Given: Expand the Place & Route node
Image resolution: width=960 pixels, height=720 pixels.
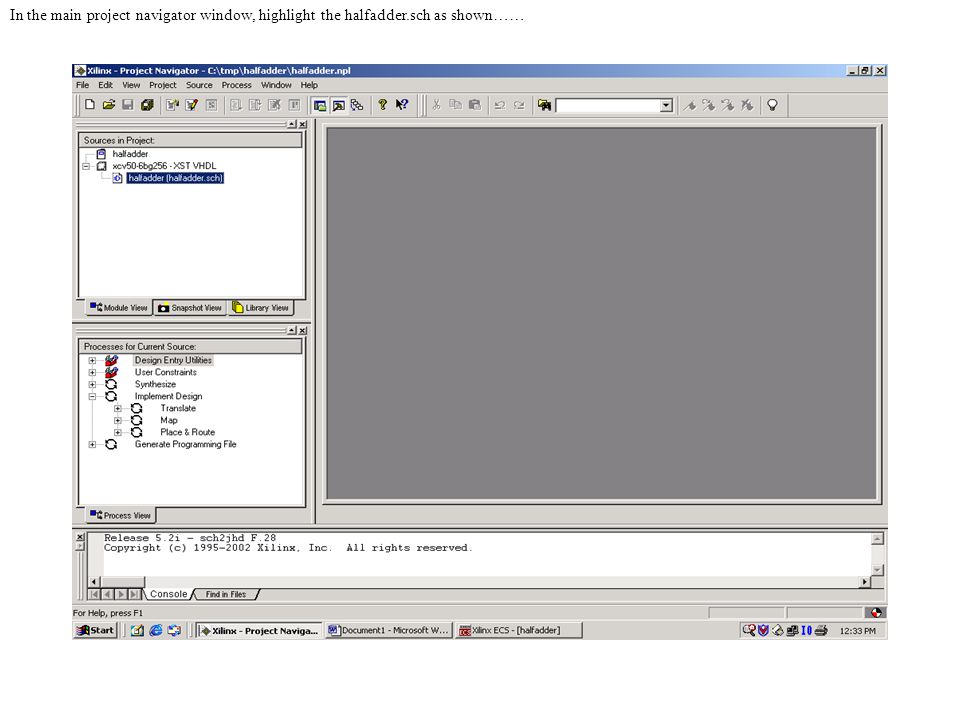Looking at the screenshot, I should click(x=118, y=432).
